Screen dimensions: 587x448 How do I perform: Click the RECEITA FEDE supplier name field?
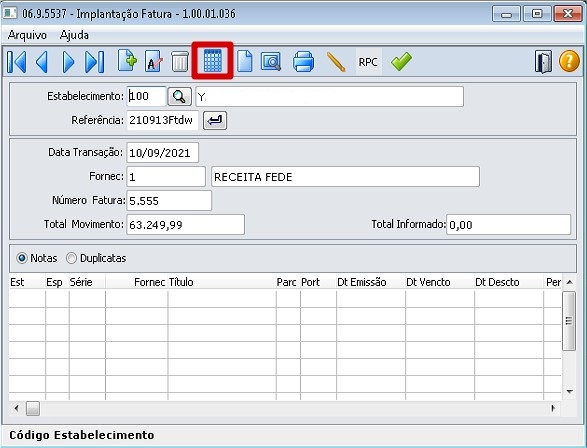(x=345, y=177)
